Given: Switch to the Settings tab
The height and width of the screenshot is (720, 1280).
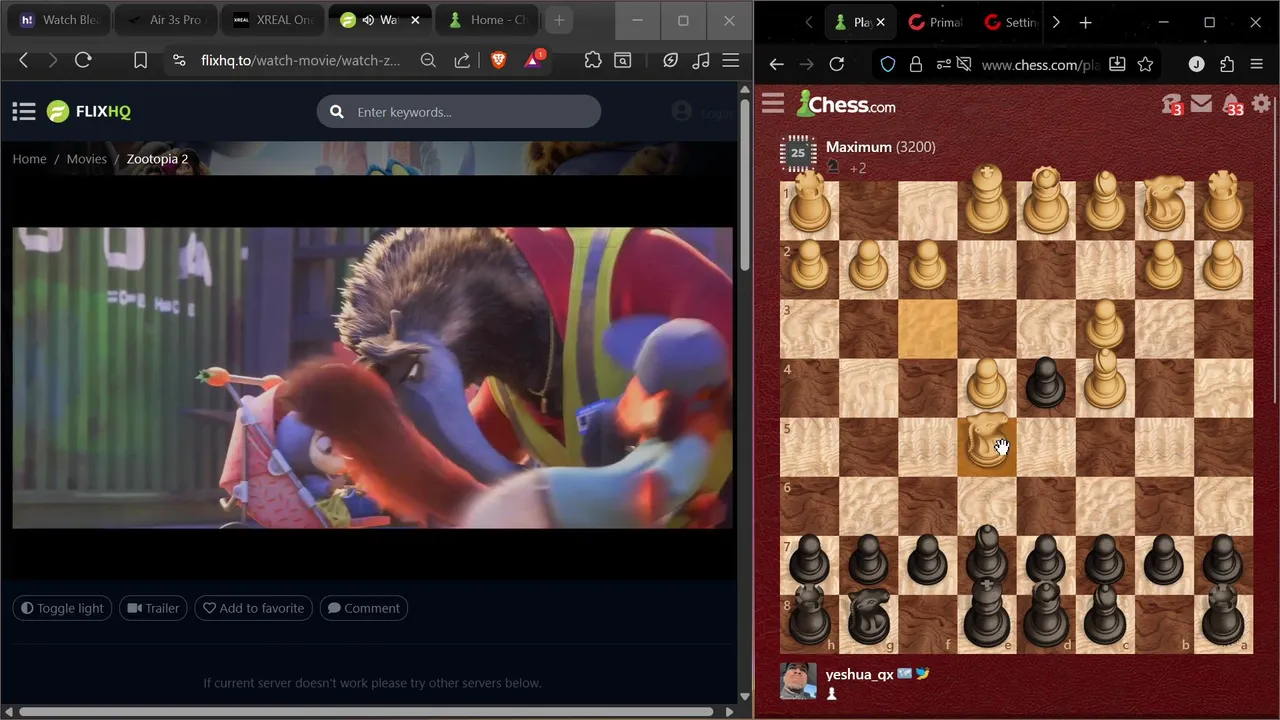Looking at the screenshot, I should tap(1010, 22).
